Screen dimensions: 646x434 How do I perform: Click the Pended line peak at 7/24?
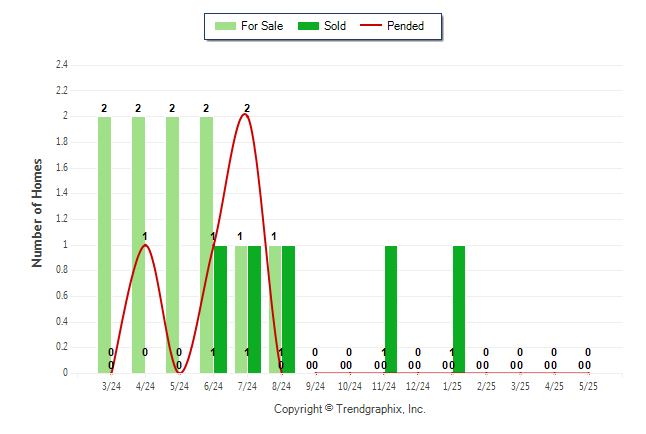point(245,115)
